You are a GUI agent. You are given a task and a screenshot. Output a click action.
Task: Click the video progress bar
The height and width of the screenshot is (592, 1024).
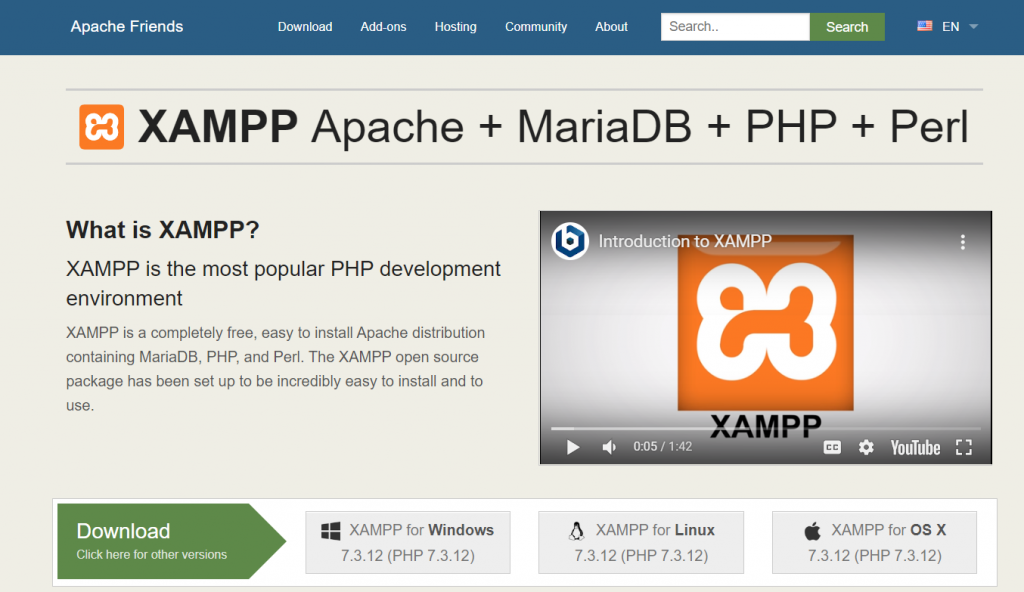pyautogui.click(x=765, y=428)
